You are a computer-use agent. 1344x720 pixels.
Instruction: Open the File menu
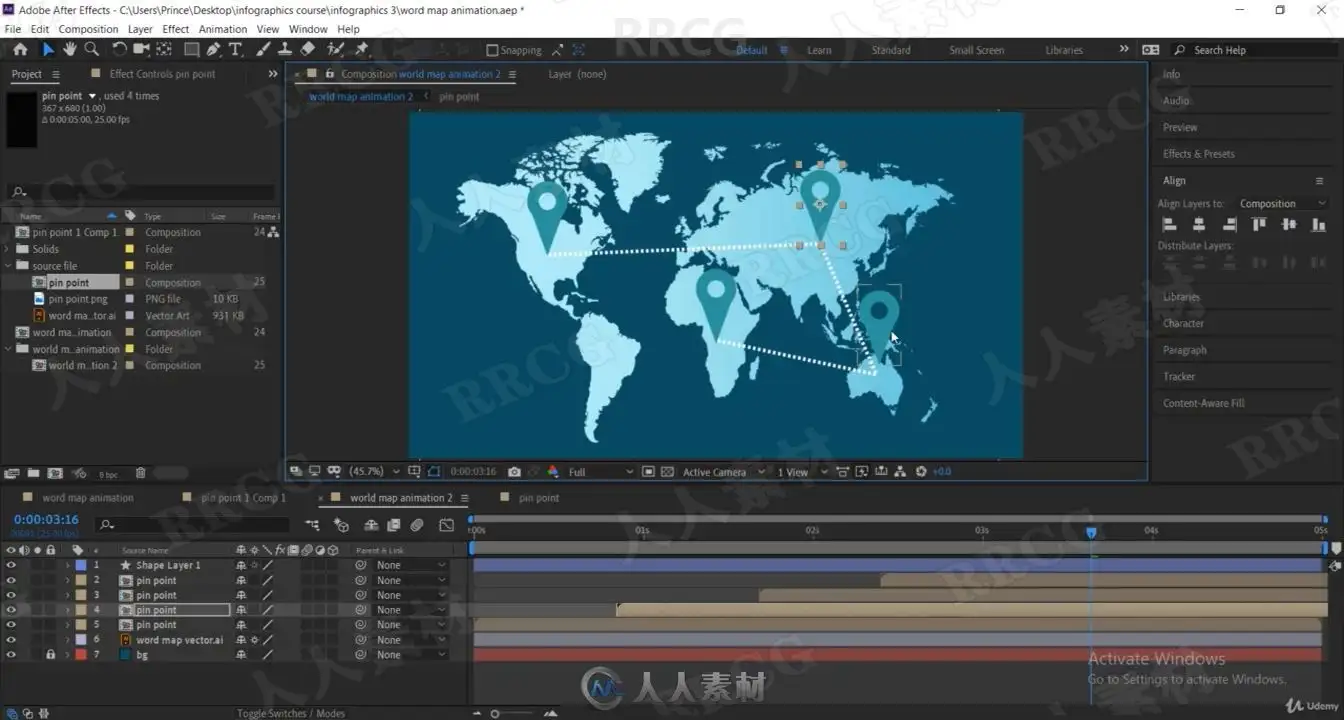[13, 29]
